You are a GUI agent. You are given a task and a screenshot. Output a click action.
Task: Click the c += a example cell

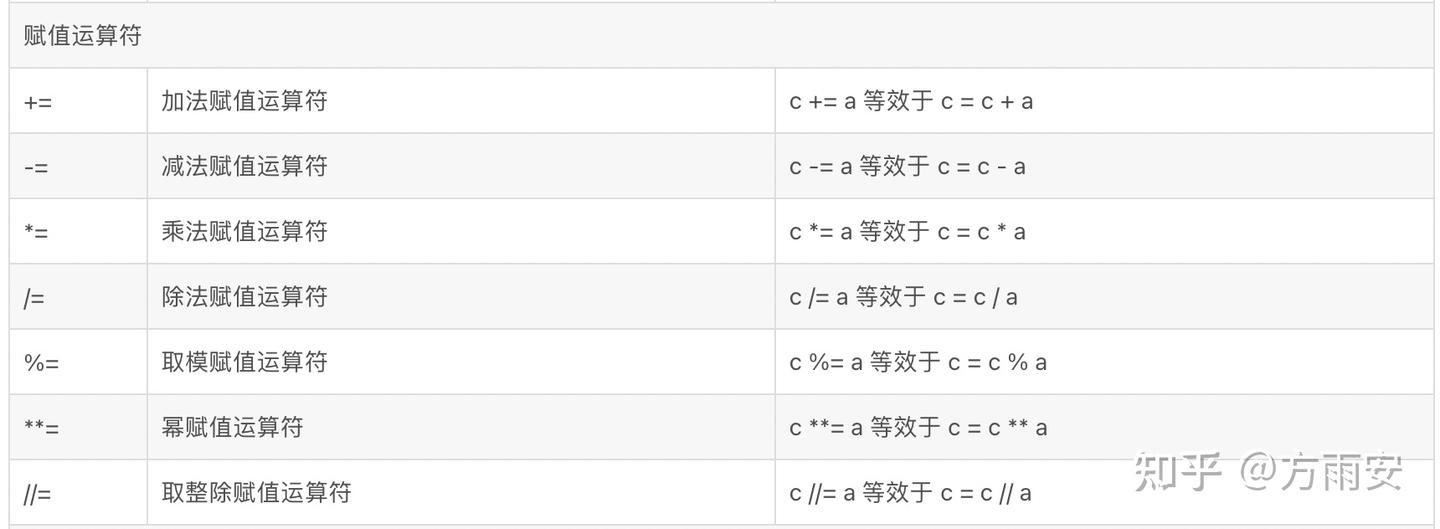click(x=911, y=101)
